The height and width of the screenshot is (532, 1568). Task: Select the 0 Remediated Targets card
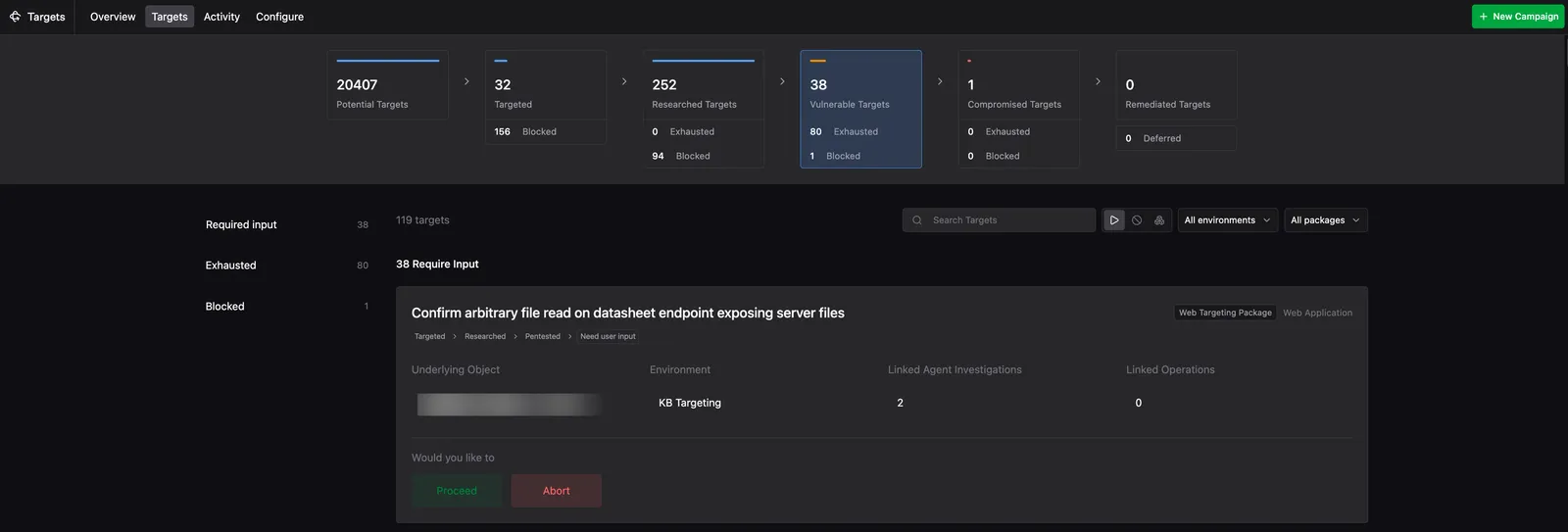[1176, 85]
